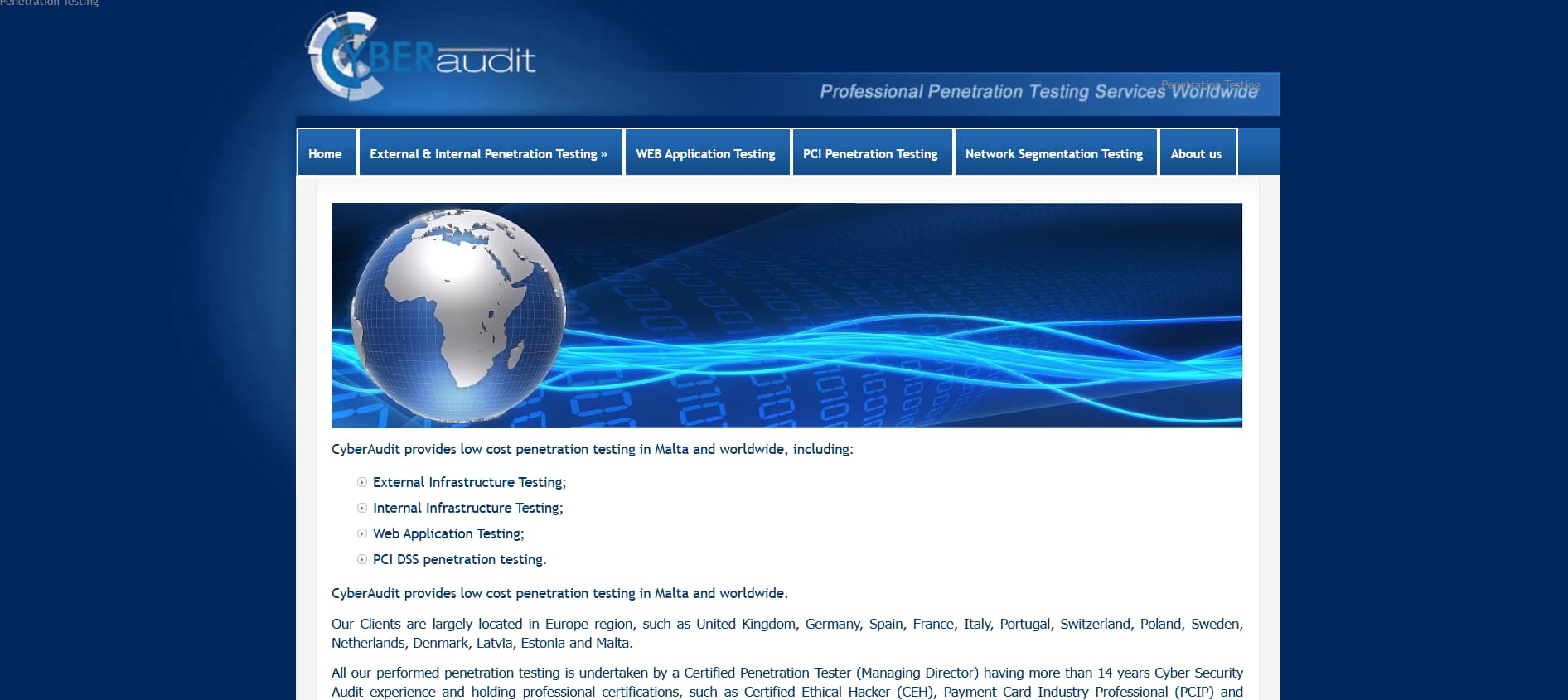The height and width of the screenshot is (700, 1568).
Task: Click 'External Infrastructure Testing;' list item
Action: pos(469,482)
